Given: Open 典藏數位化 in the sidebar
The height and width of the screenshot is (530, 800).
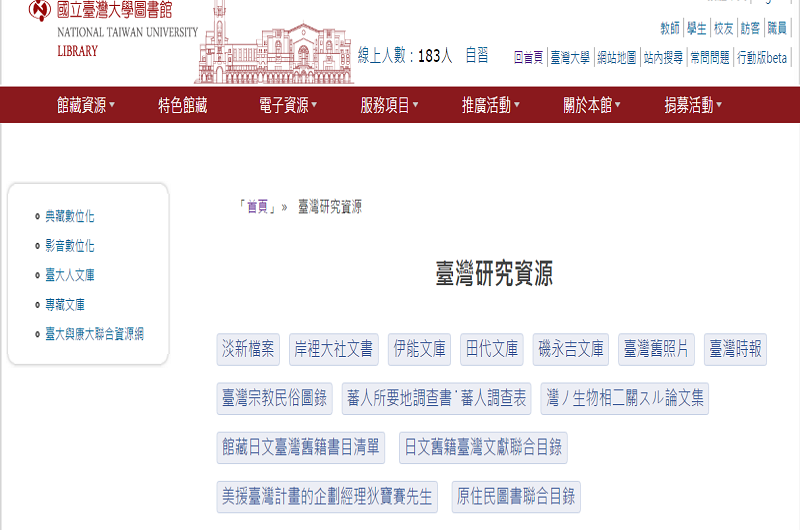Looking at the screenshot, I should (70, 216).
